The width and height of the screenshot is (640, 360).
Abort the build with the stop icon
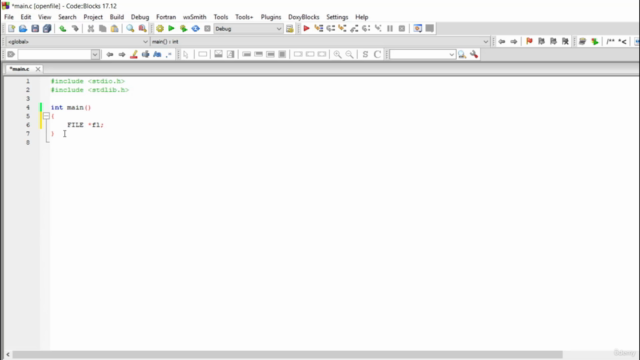(207, 29)
